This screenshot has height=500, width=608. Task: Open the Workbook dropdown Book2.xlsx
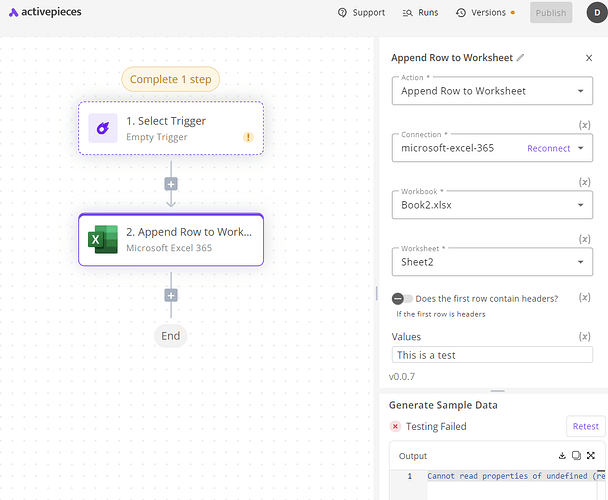(x=492, y=205)
